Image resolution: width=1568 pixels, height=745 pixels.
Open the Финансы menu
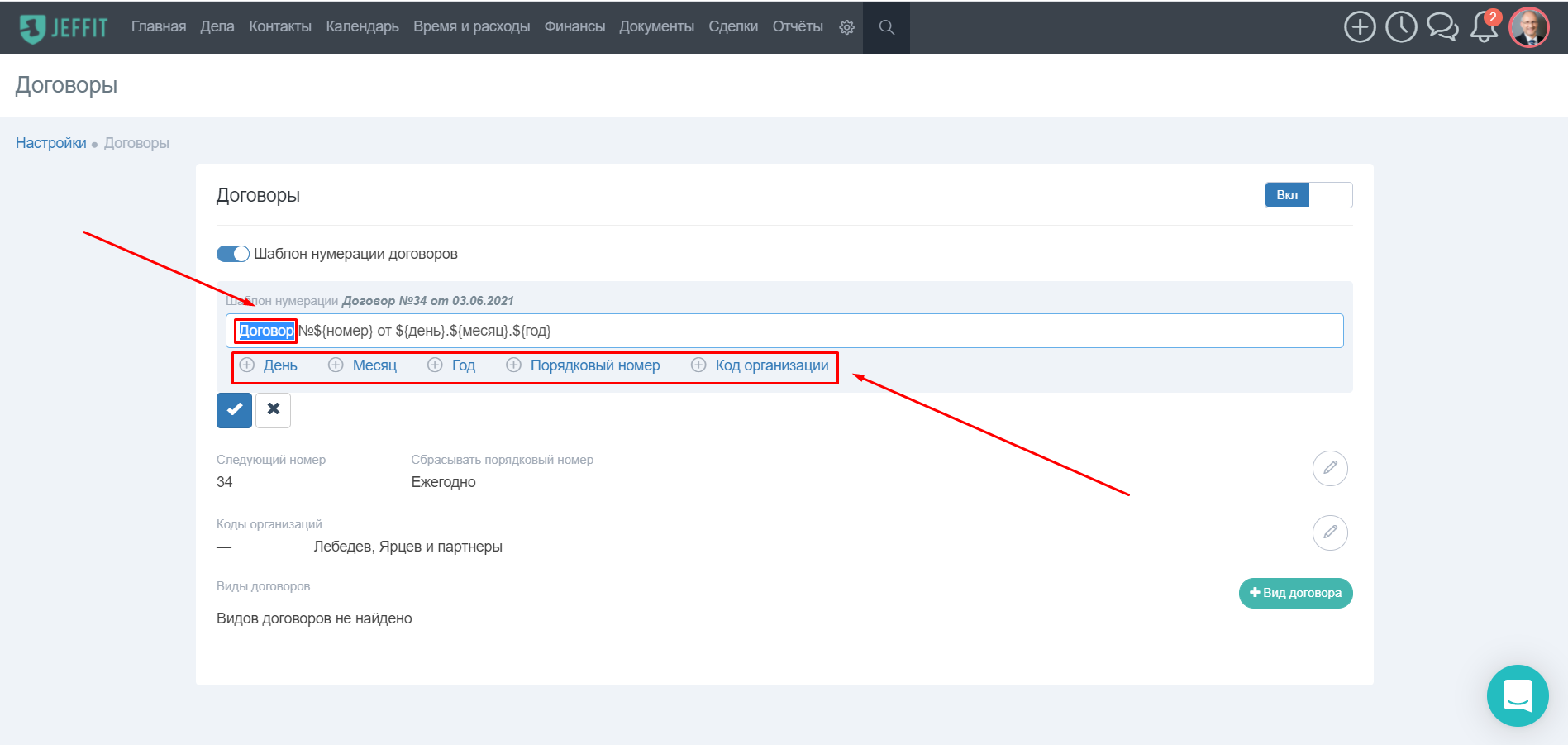tap(574, 26)
